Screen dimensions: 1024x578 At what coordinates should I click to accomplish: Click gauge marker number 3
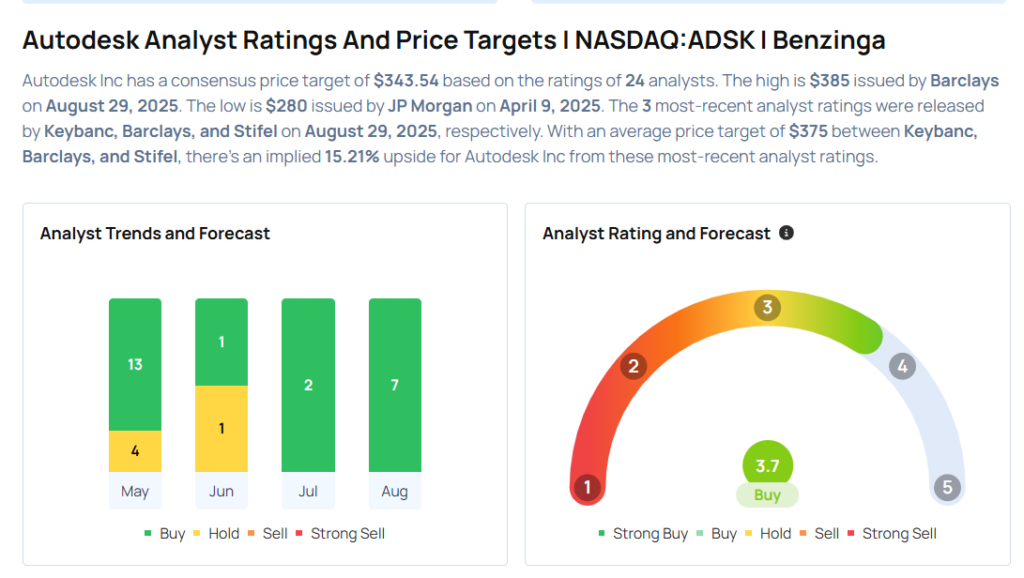(x=767, y=307)
